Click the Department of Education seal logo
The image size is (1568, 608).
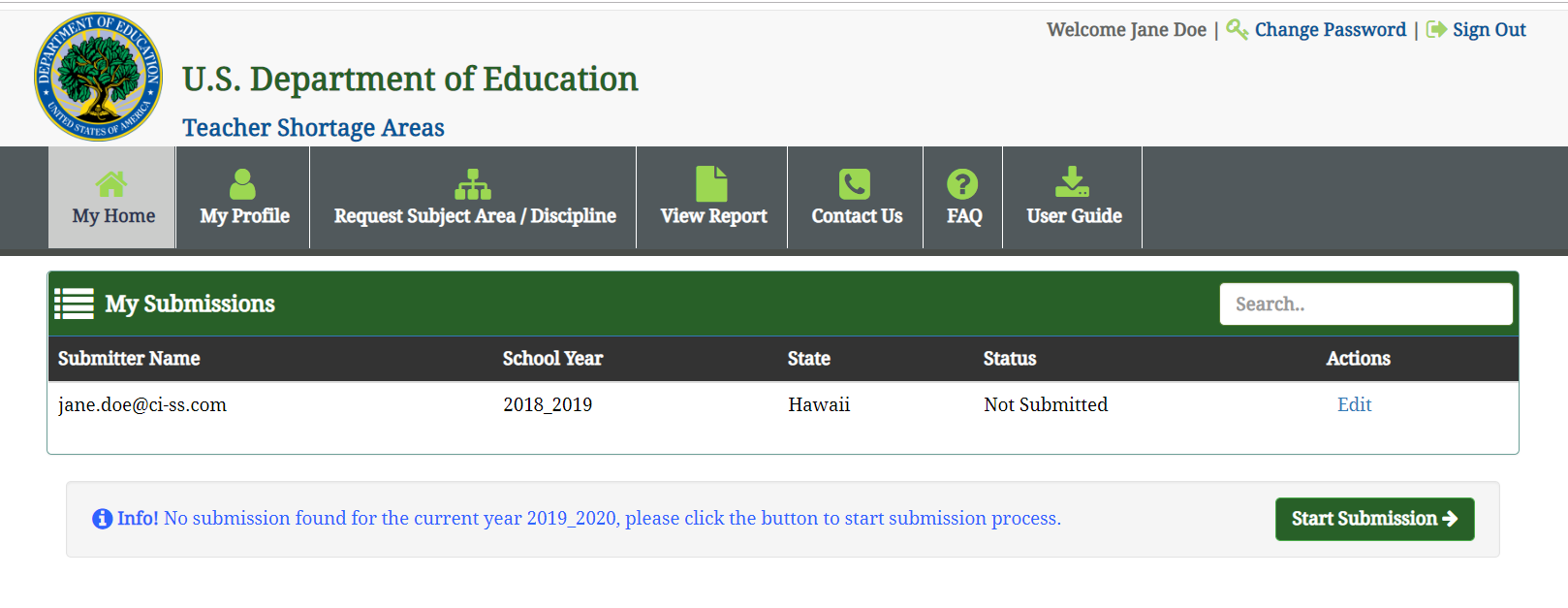point(98,77)
